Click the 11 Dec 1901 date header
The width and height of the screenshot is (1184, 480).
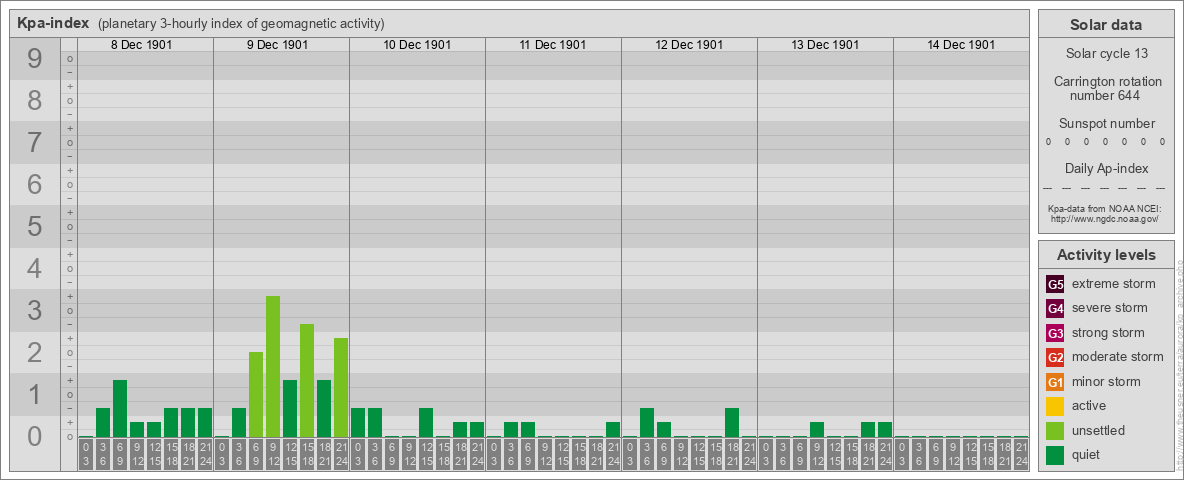click(553, 45)
